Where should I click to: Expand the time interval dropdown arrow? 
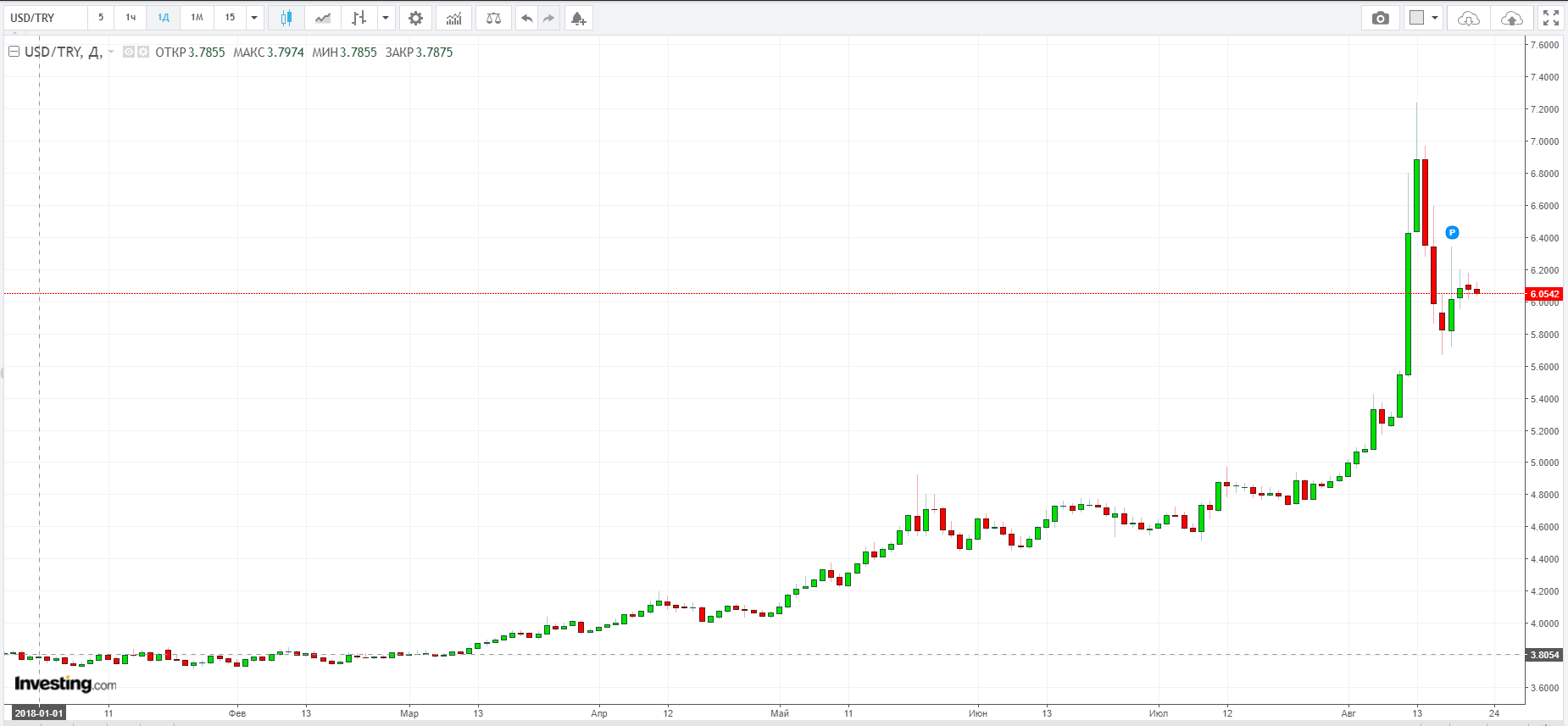point(254,18)
